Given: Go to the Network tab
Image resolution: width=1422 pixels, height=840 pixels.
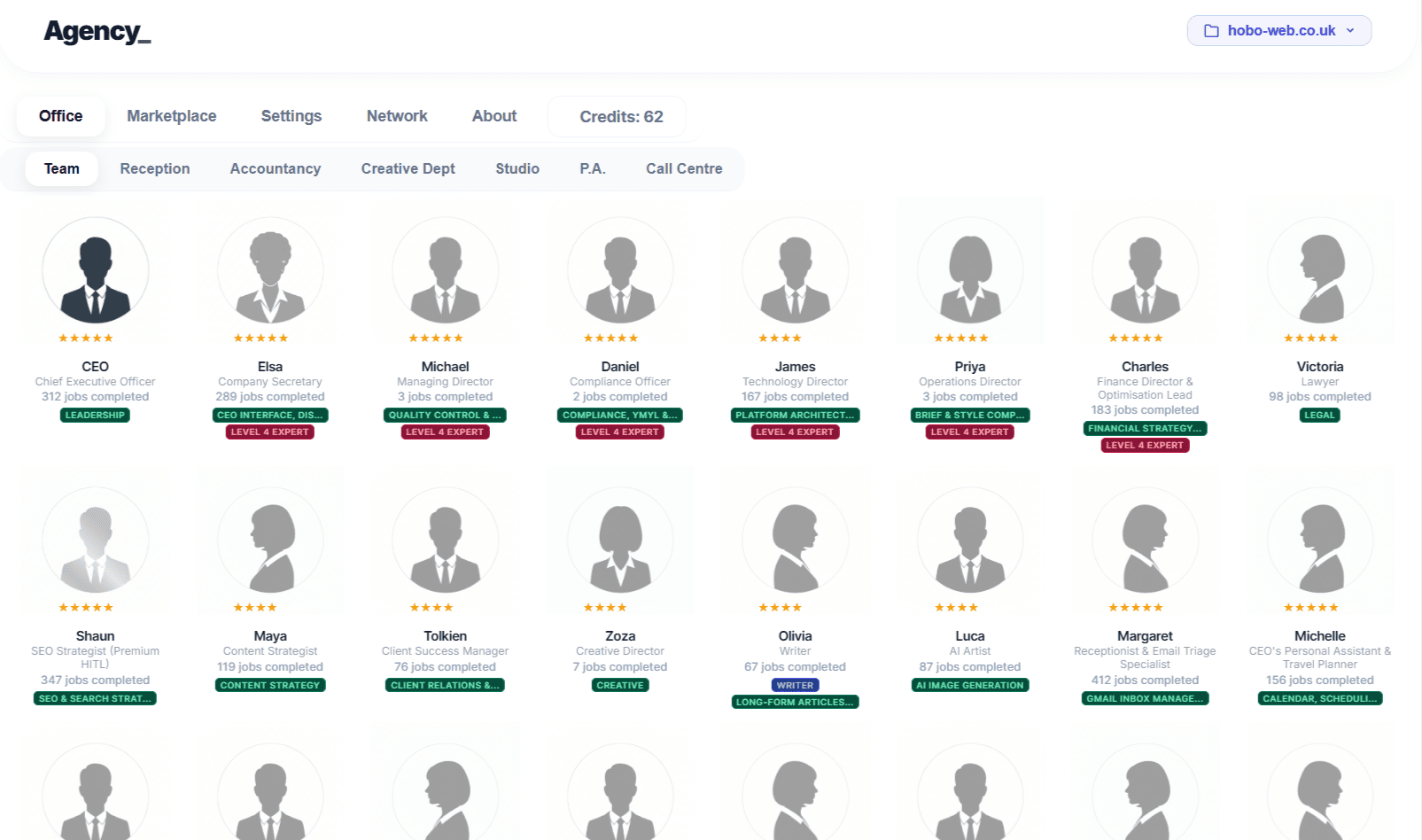Looking at the screenshot, I should point(396,116).
